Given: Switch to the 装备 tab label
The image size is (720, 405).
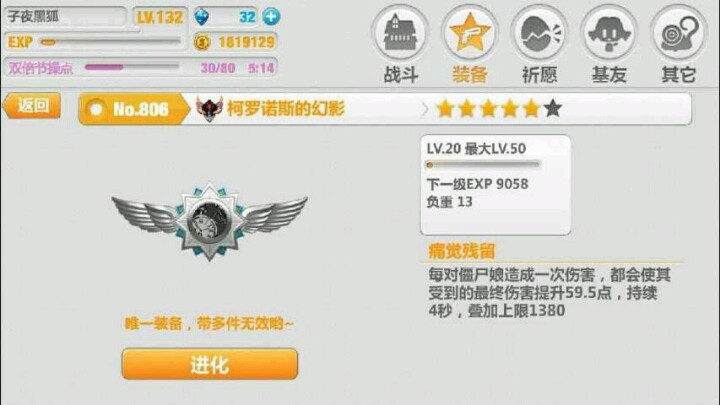Looking at the screenshot, I should [470, 74].
